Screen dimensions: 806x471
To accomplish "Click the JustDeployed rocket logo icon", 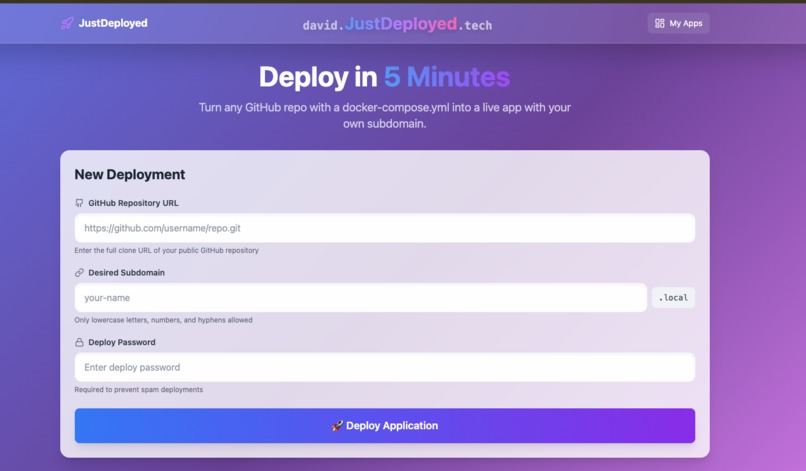I will 67,23.
